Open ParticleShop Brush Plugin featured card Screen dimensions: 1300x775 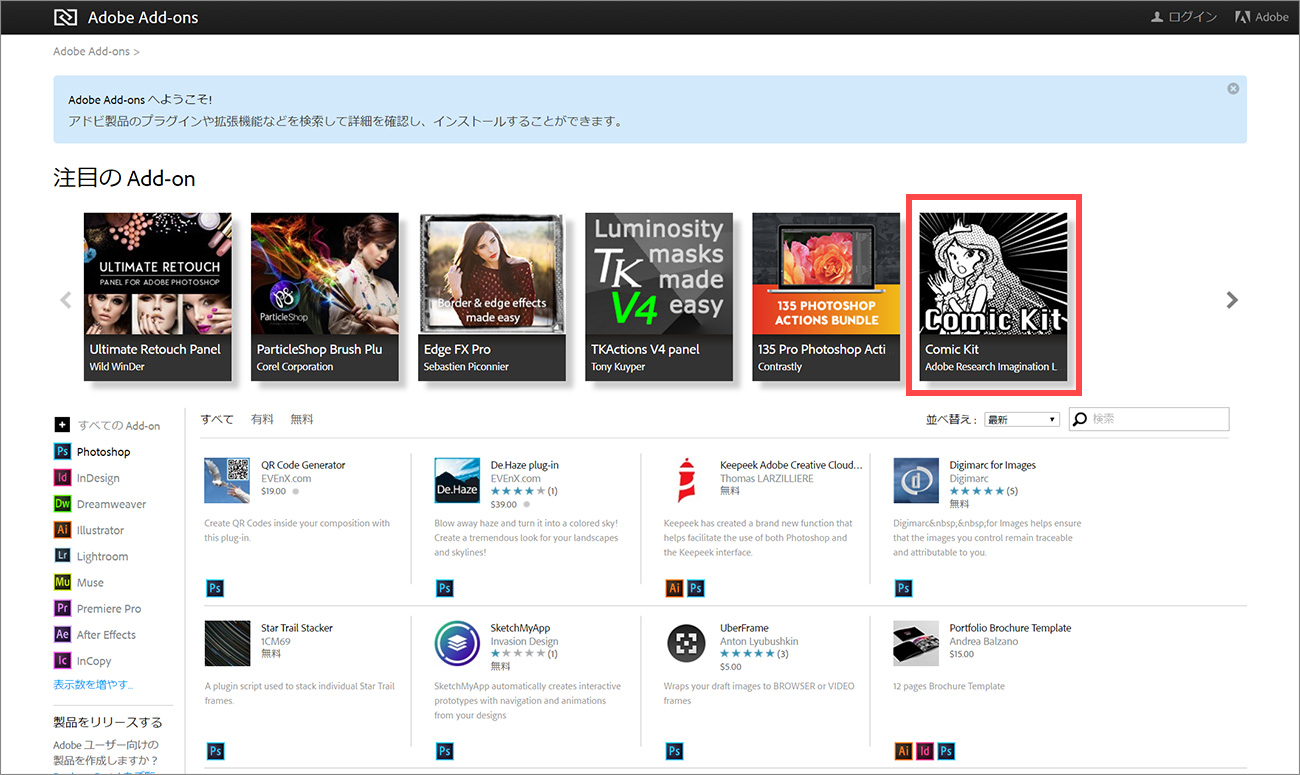click(325, 296)
